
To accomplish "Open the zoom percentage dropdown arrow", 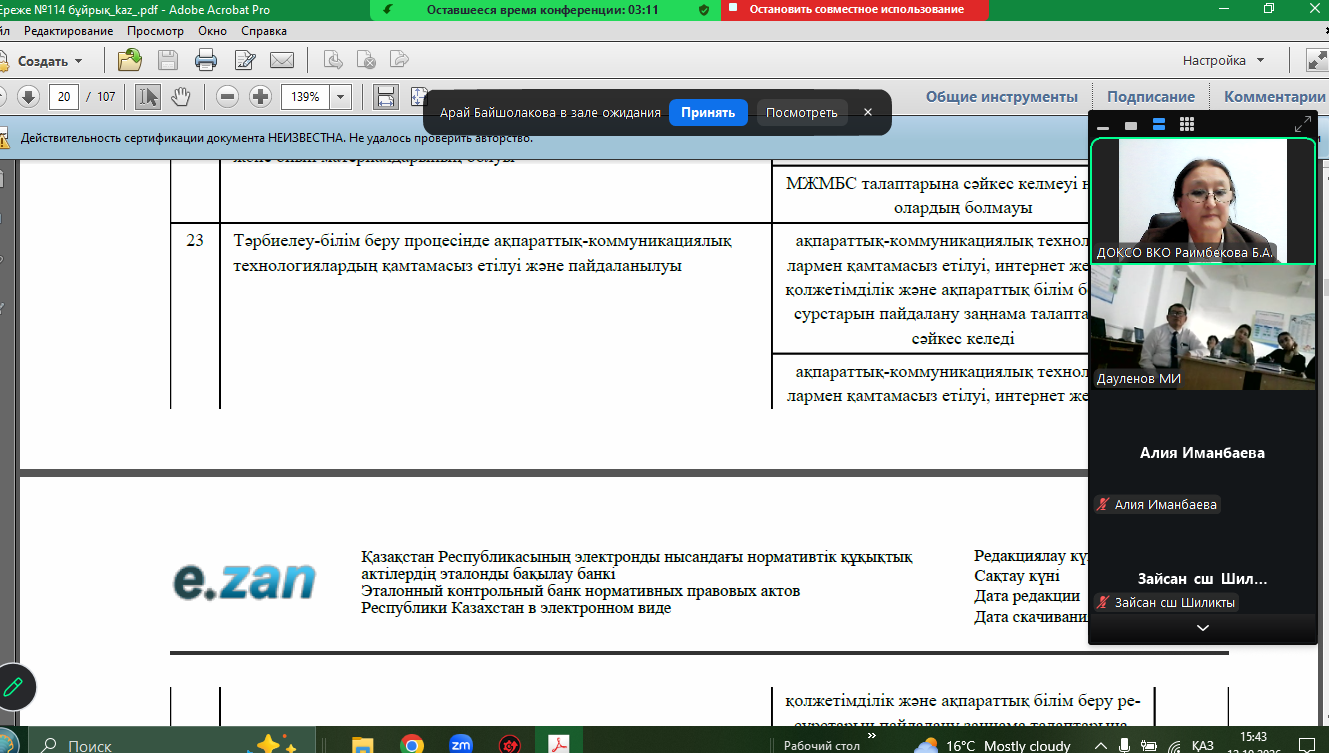I will pyautogui.click(x=341, y=97).
